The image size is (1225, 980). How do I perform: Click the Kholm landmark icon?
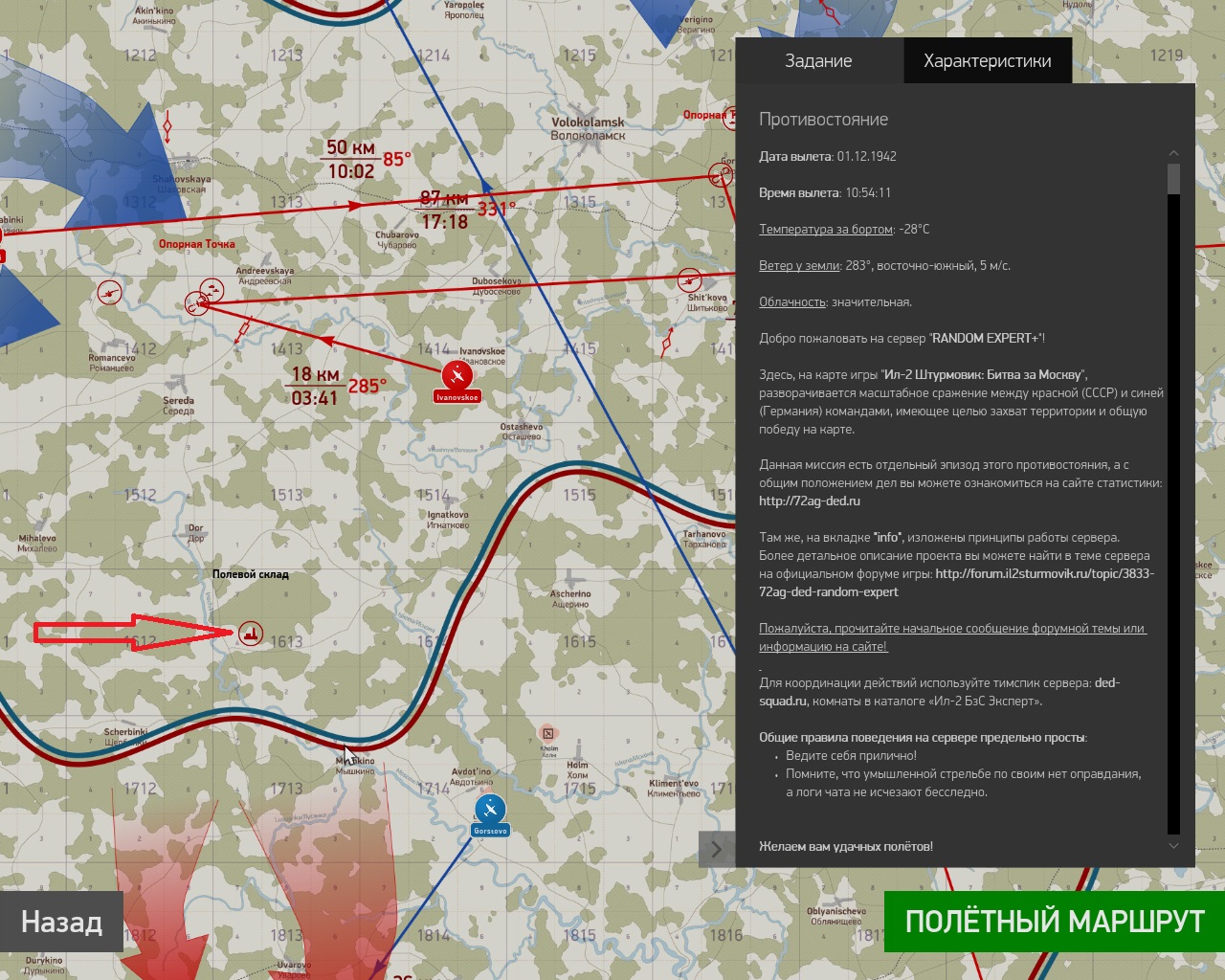pos(548,732)
